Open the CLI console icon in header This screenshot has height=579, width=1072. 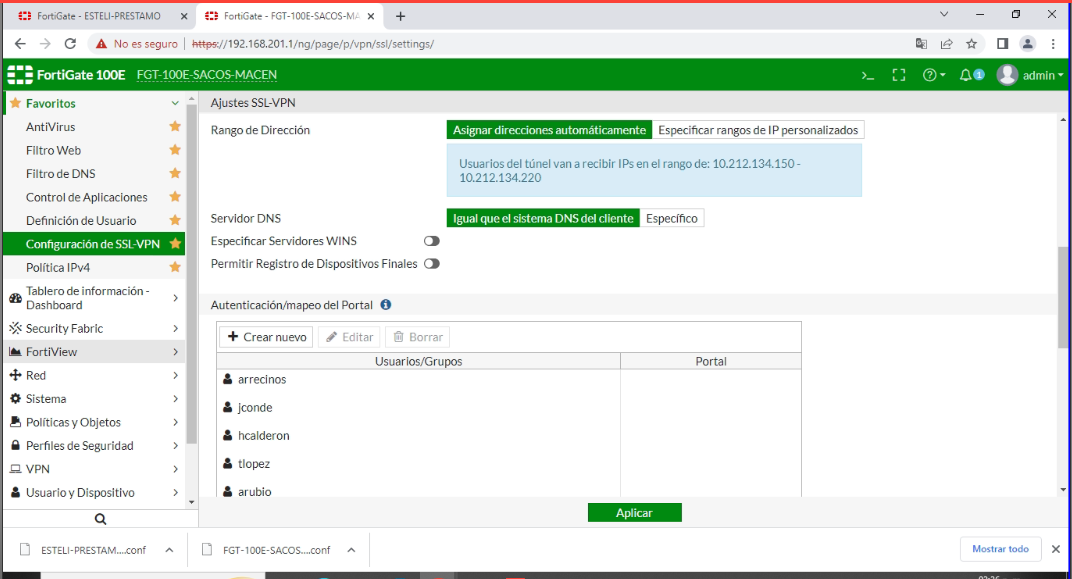pos(868,75)
